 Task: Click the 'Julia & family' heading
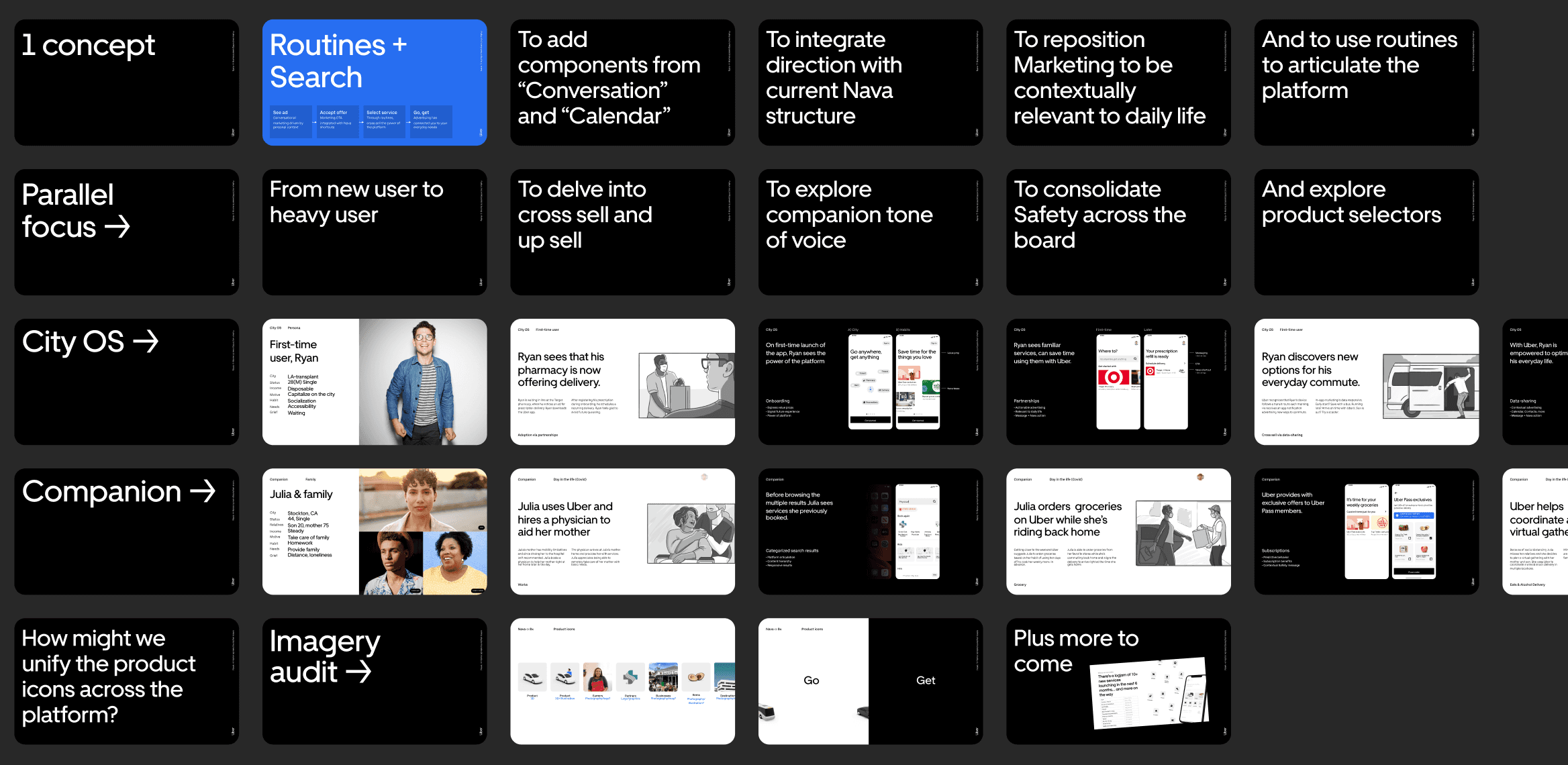pos(301,494)
